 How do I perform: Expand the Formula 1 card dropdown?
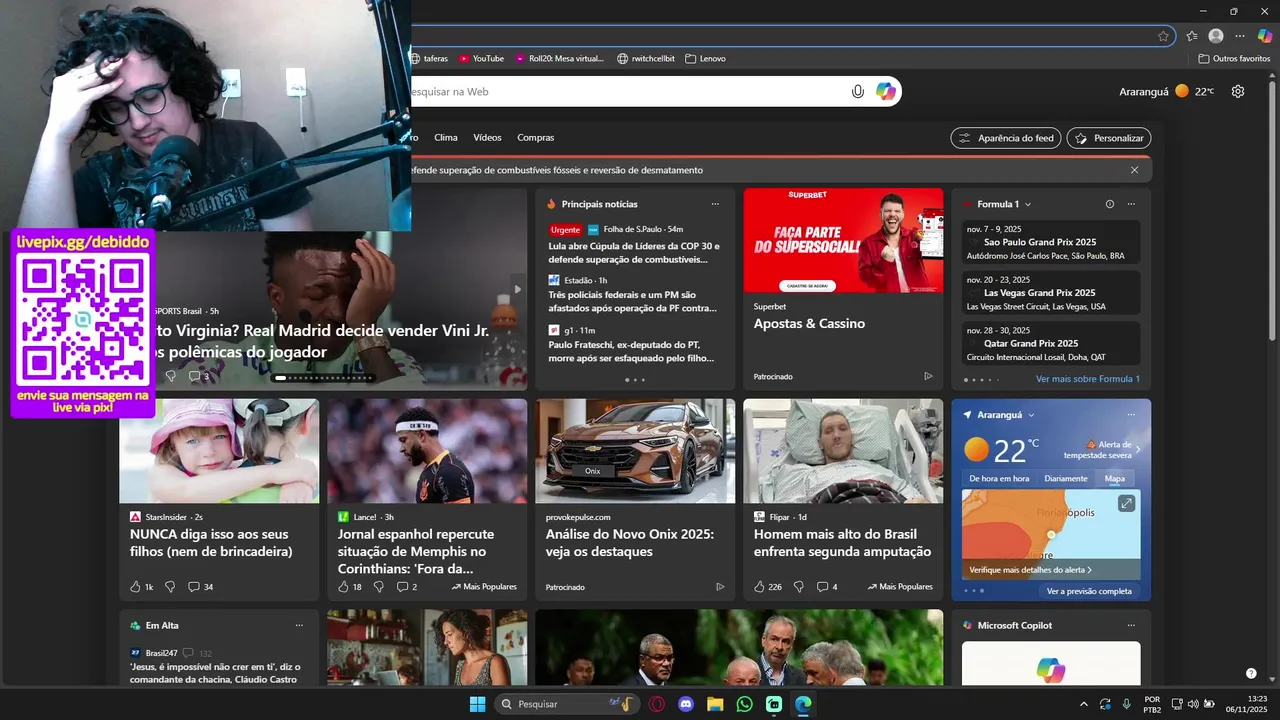(x=1028, y=204)
